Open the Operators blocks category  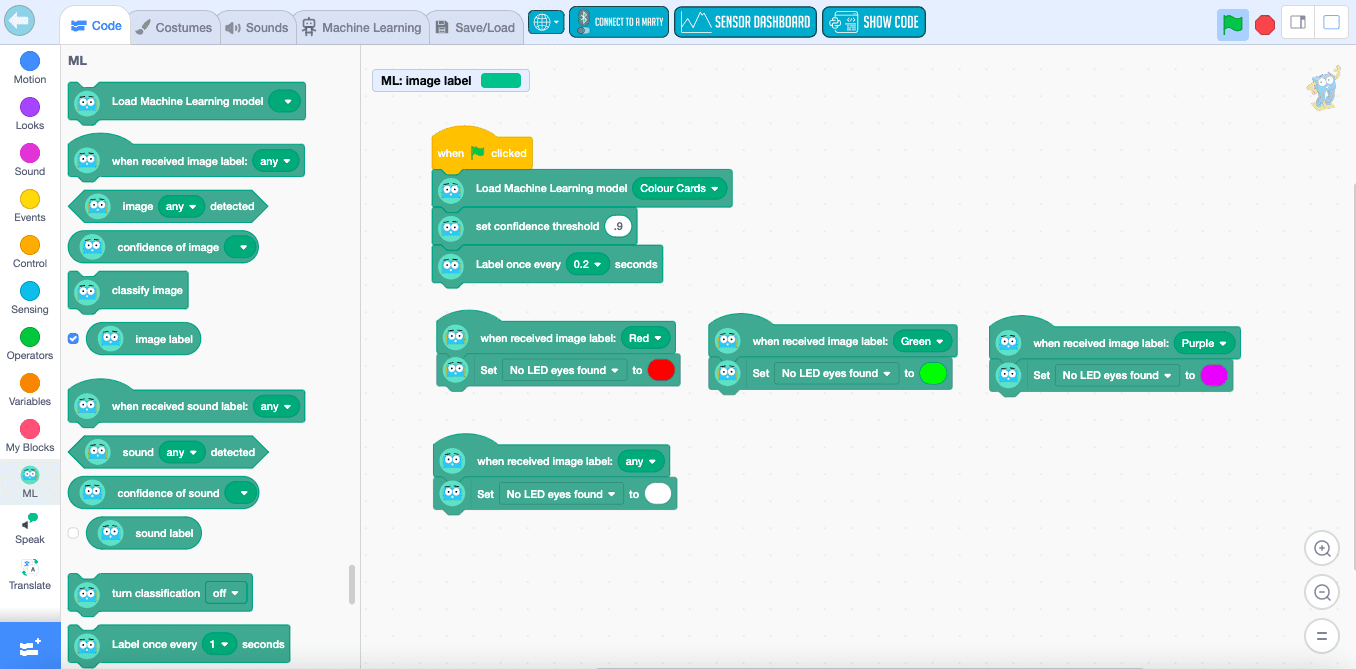tap(30, 344)
